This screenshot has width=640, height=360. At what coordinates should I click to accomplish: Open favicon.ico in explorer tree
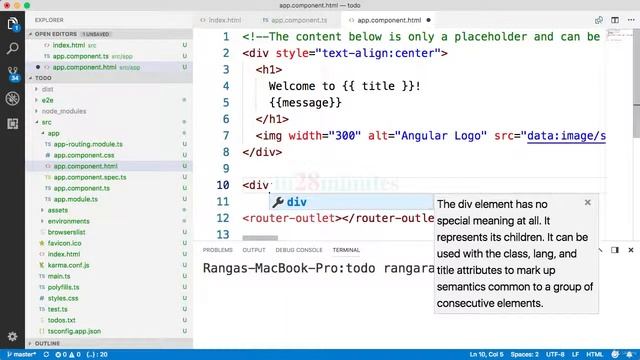coord(64,243)
